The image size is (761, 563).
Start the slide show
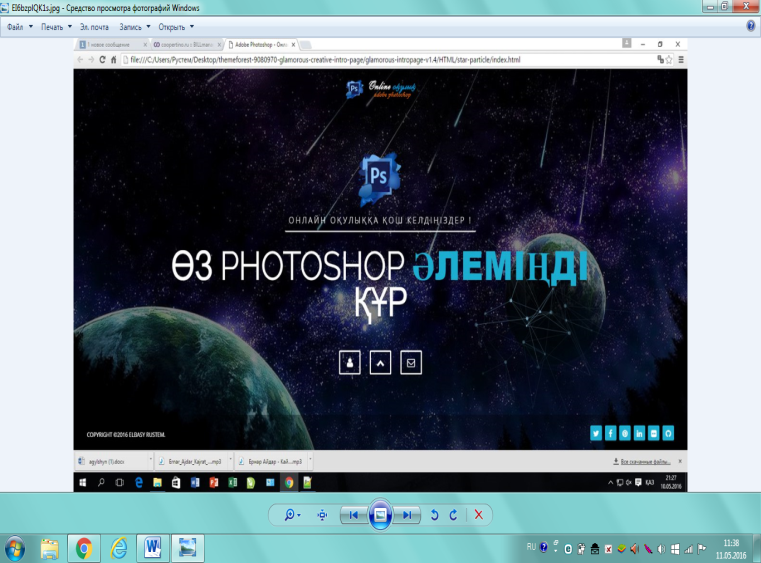click(x=380, y=514)
